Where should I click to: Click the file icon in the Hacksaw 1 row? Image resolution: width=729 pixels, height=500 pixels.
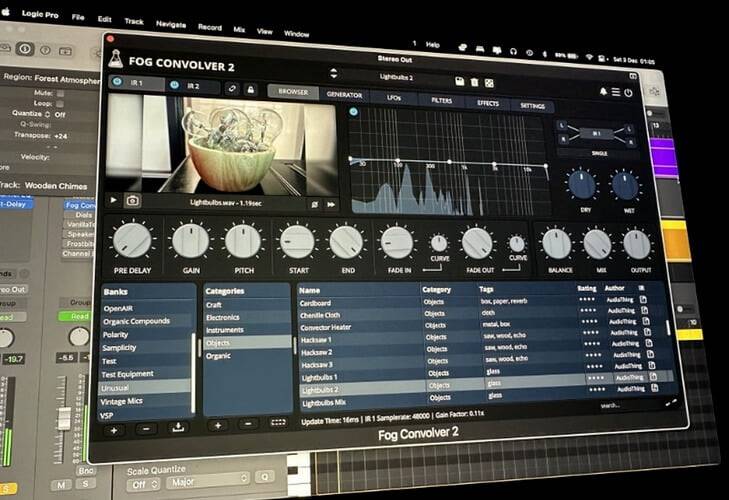(x=648, y=332)
